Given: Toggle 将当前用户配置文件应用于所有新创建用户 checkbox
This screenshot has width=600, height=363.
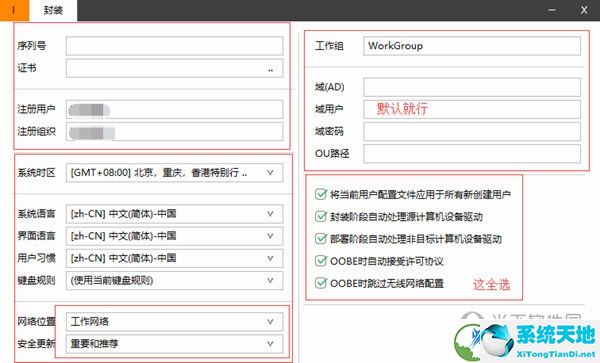Looking at the screenshot, I should pos(321,194).
